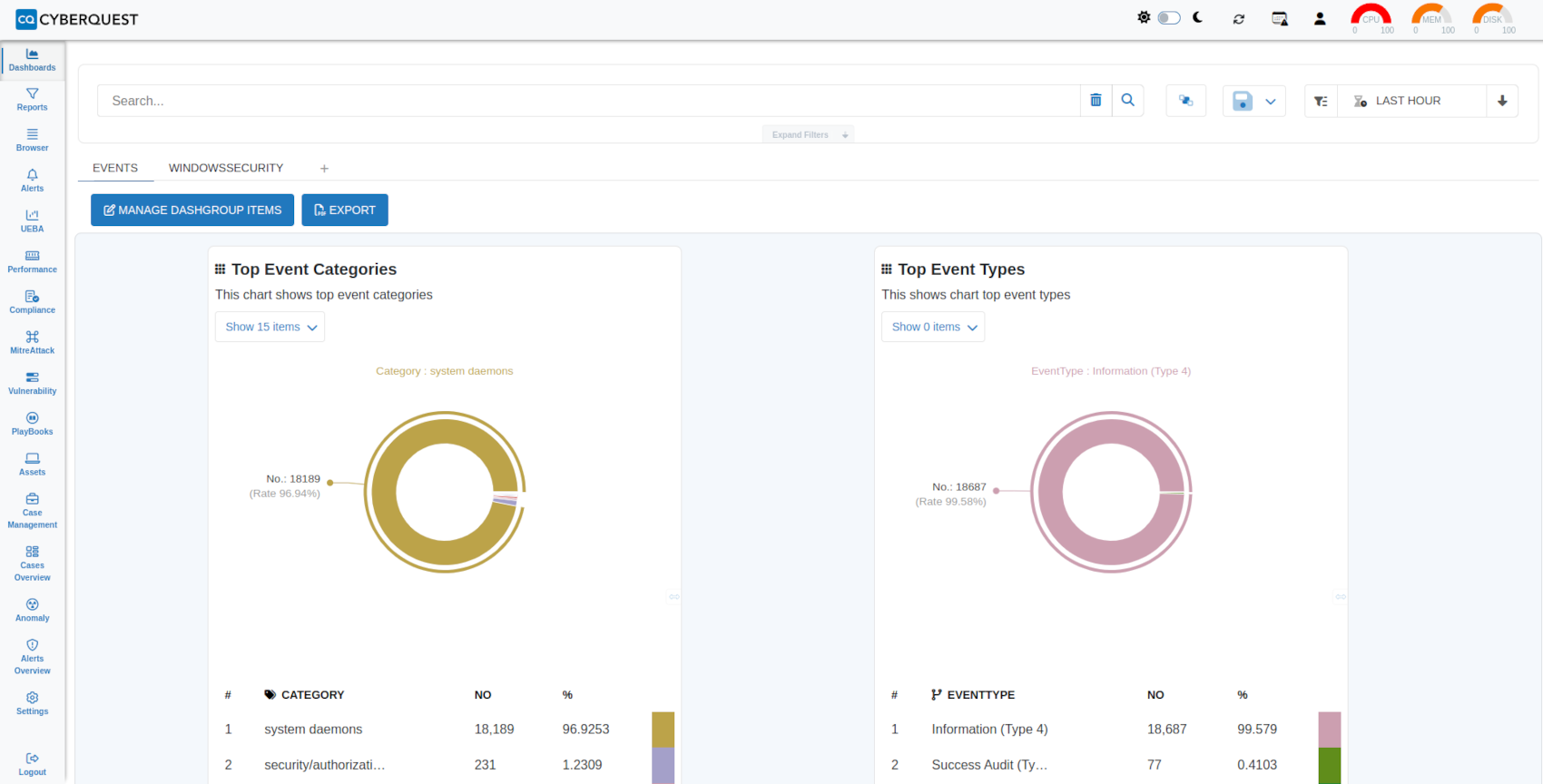Click the trash icon beside search box
Viewport: 1543px width, 784px height.
pos(1096,101)
